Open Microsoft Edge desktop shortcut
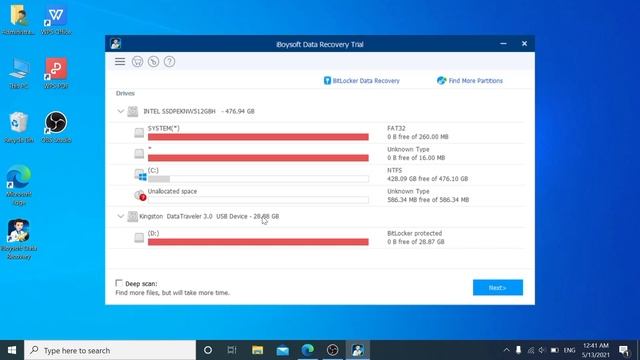The width and height of the screenshot is (640, 360). pos(18,186)
